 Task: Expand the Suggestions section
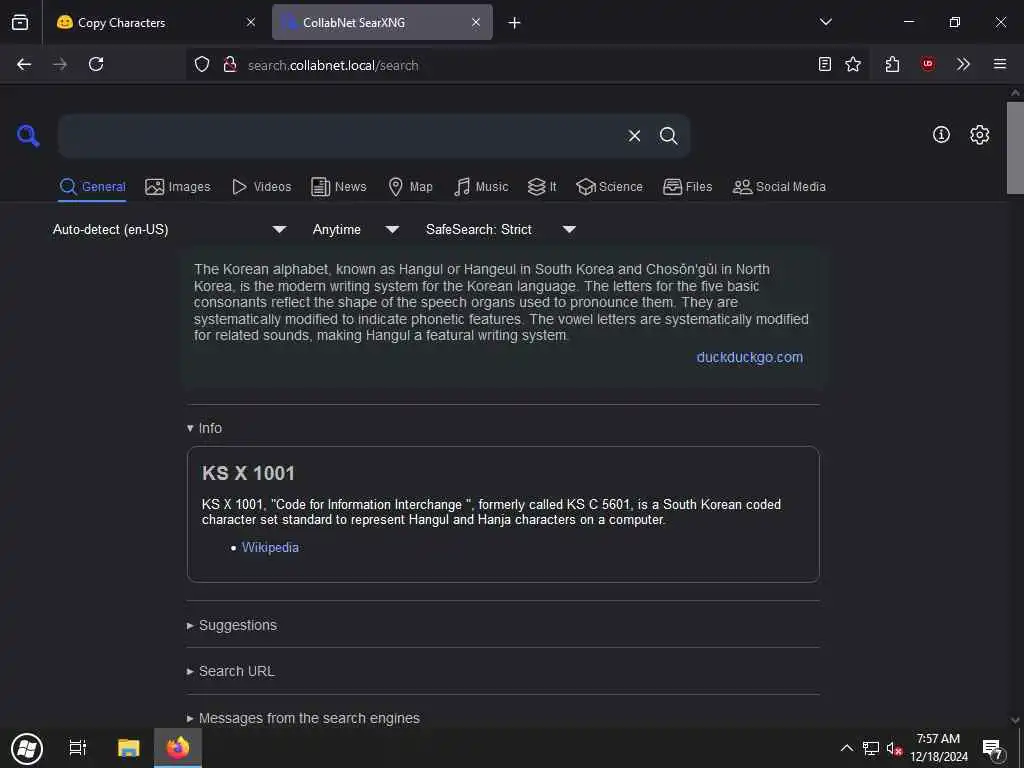pos(232,626)
